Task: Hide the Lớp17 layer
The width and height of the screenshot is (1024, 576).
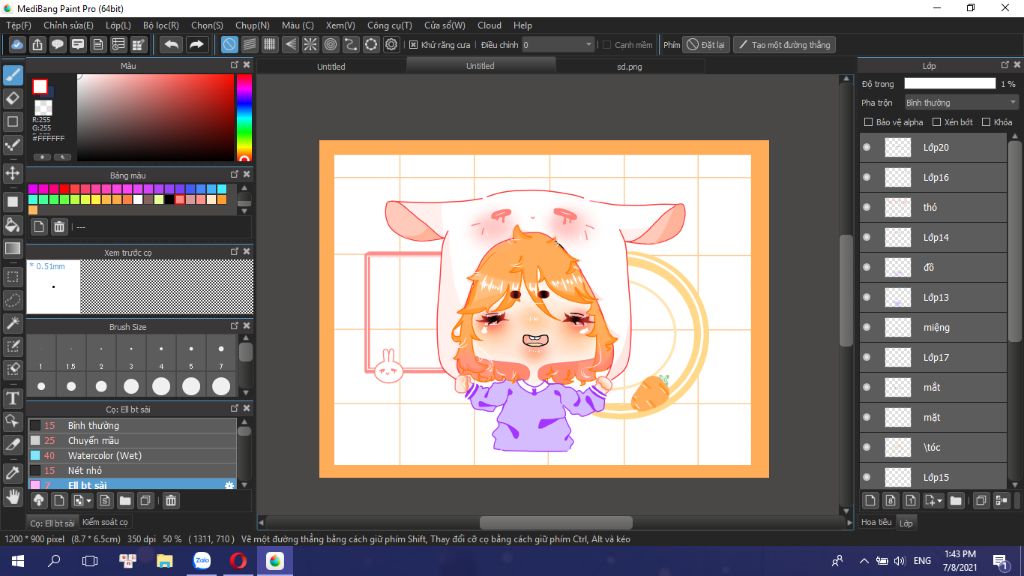Action: pos(867,357)
